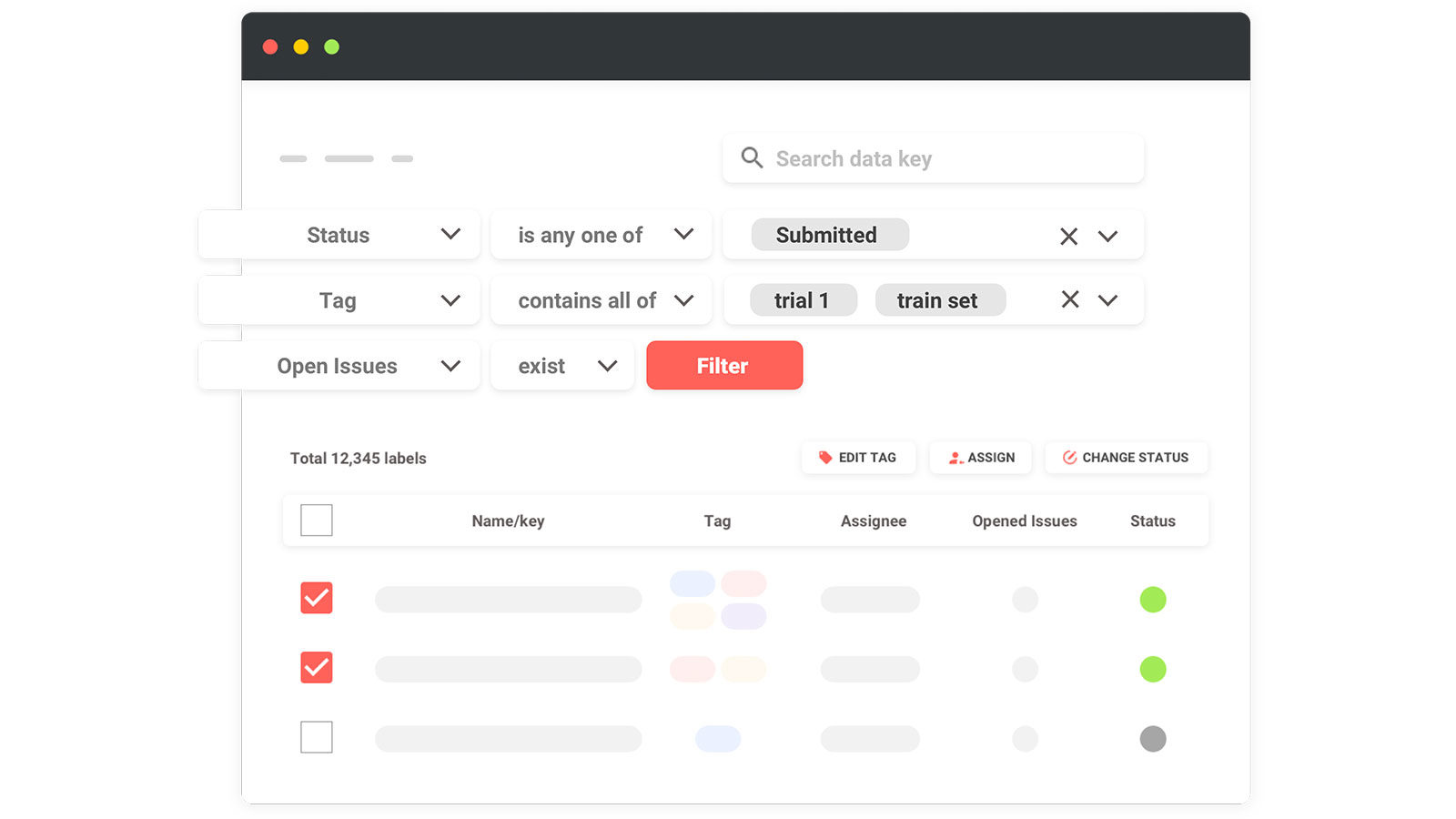
Task: Uncheck the second row checkbox
Action: 317,668
